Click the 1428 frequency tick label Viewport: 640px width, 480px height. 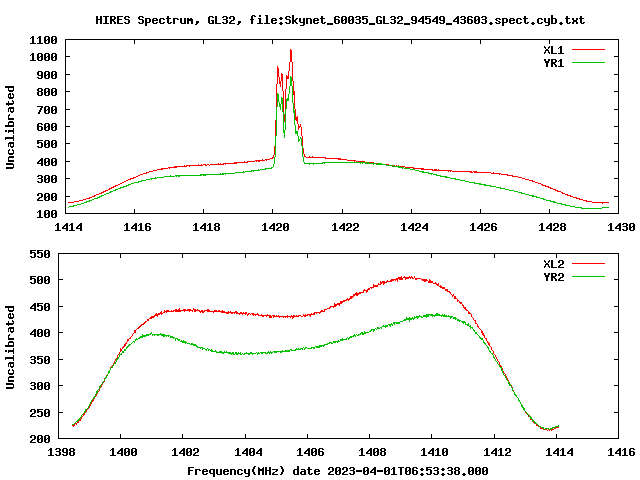(552, 227)
